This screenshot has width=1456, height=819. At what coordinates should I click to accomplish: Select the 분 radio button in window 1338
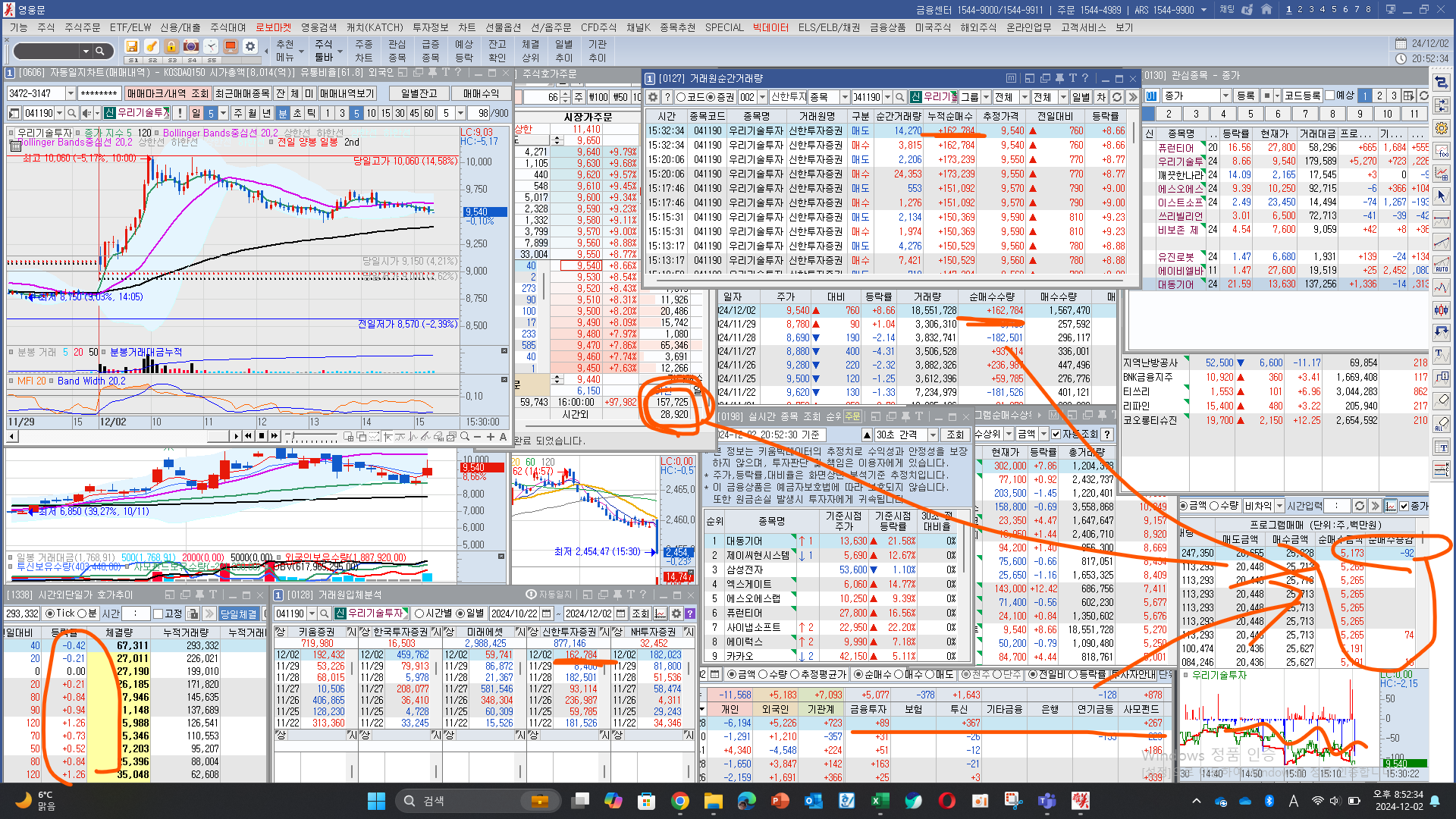[x=82, y=613]
